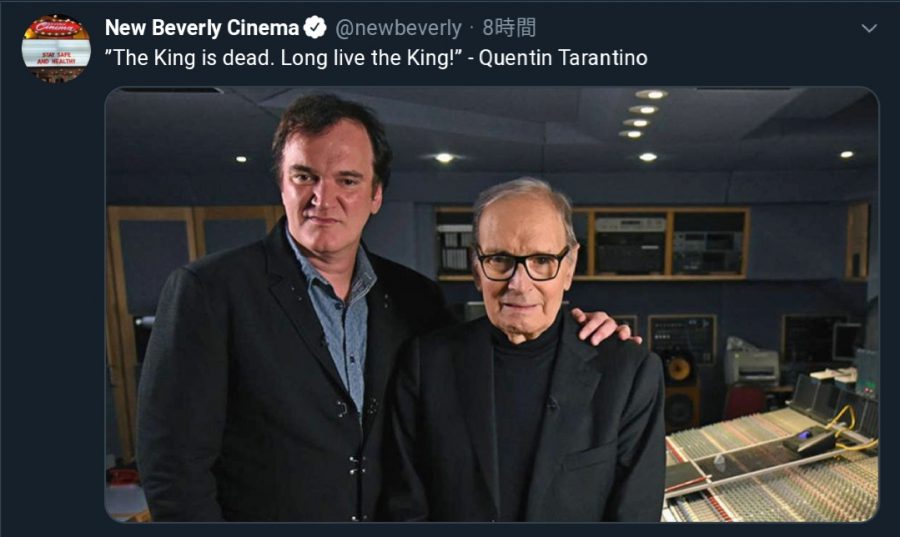Click the @newbeverly handle
Screen dimensions: 900x537
(x=398, y=28)
